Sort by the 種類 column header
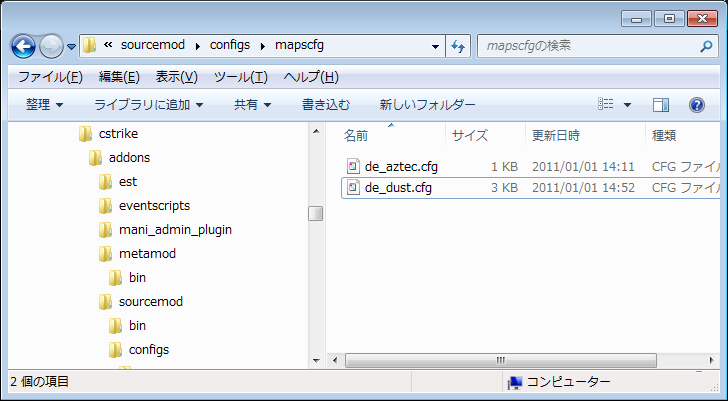The height and width of the screenshot is (401, 728). click(x=664, y=136)
